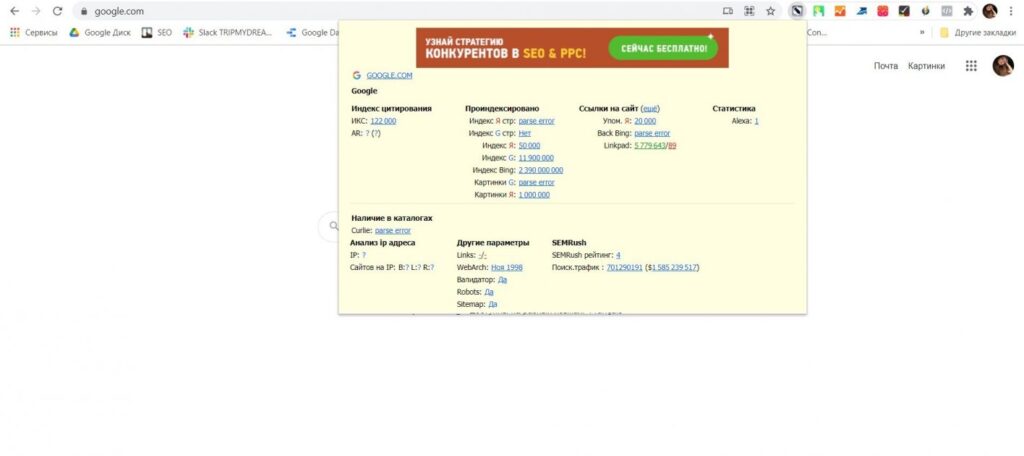Screen dimensions: 1024x456
Task: Reload the page with the refresh icon
Action: (57, 11)
